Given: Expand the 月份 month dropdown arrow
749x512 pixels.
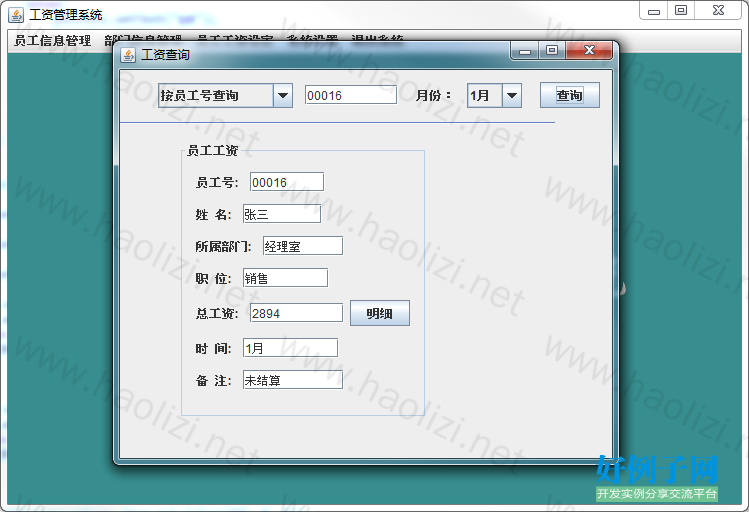Looking at the screenshot, I should 511,95.
